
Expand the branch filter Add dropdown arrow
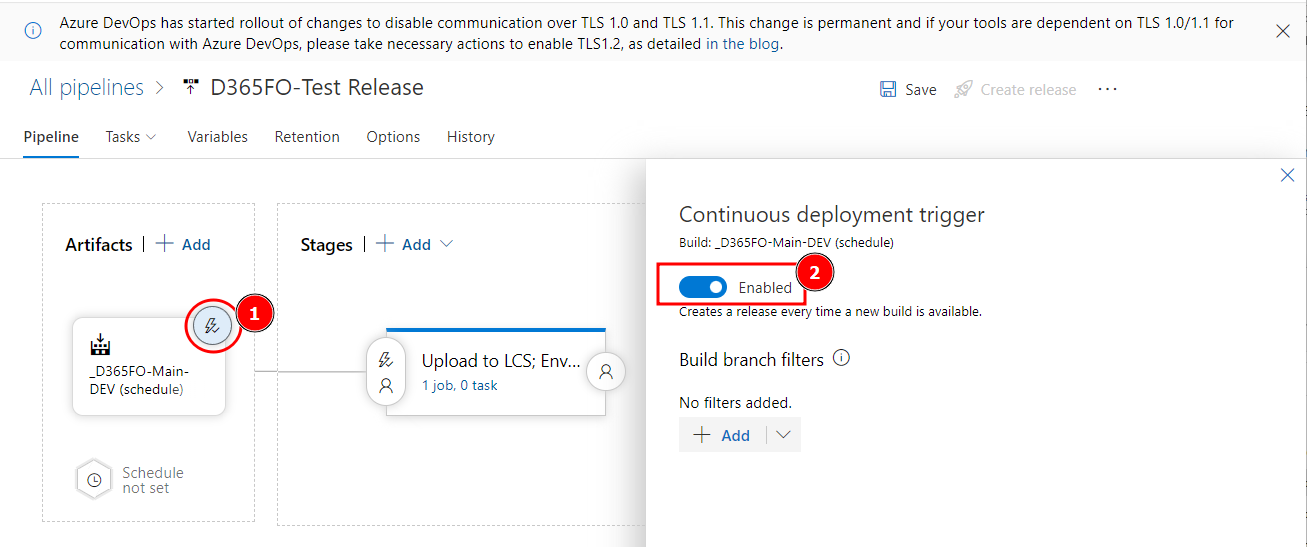tap(784, 435)
